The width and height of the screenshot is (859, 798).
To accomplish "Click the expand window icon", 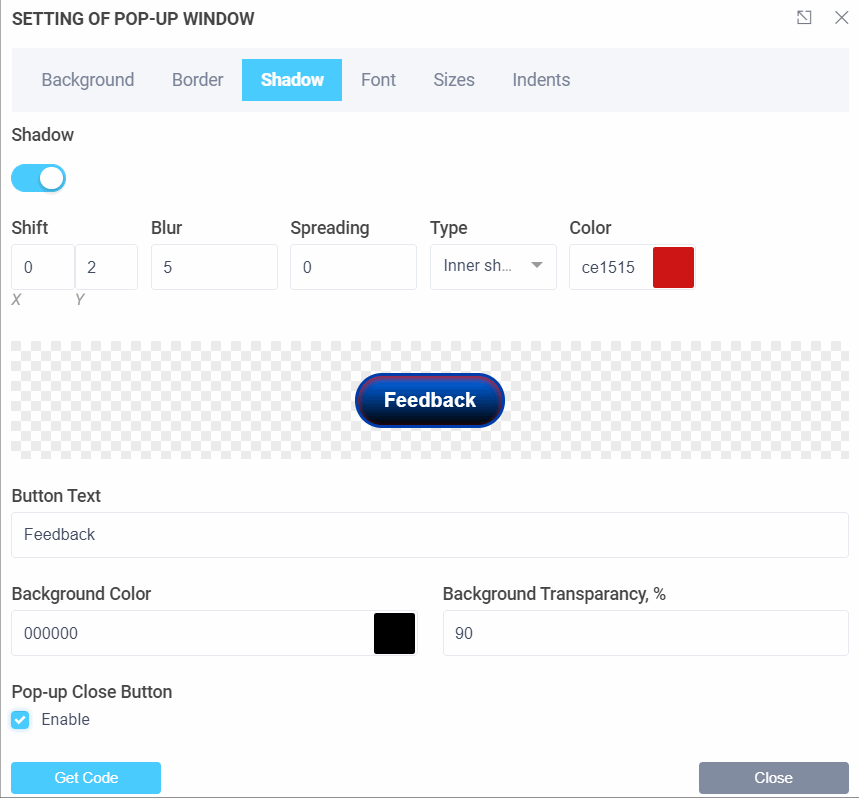I will [804, 18].
